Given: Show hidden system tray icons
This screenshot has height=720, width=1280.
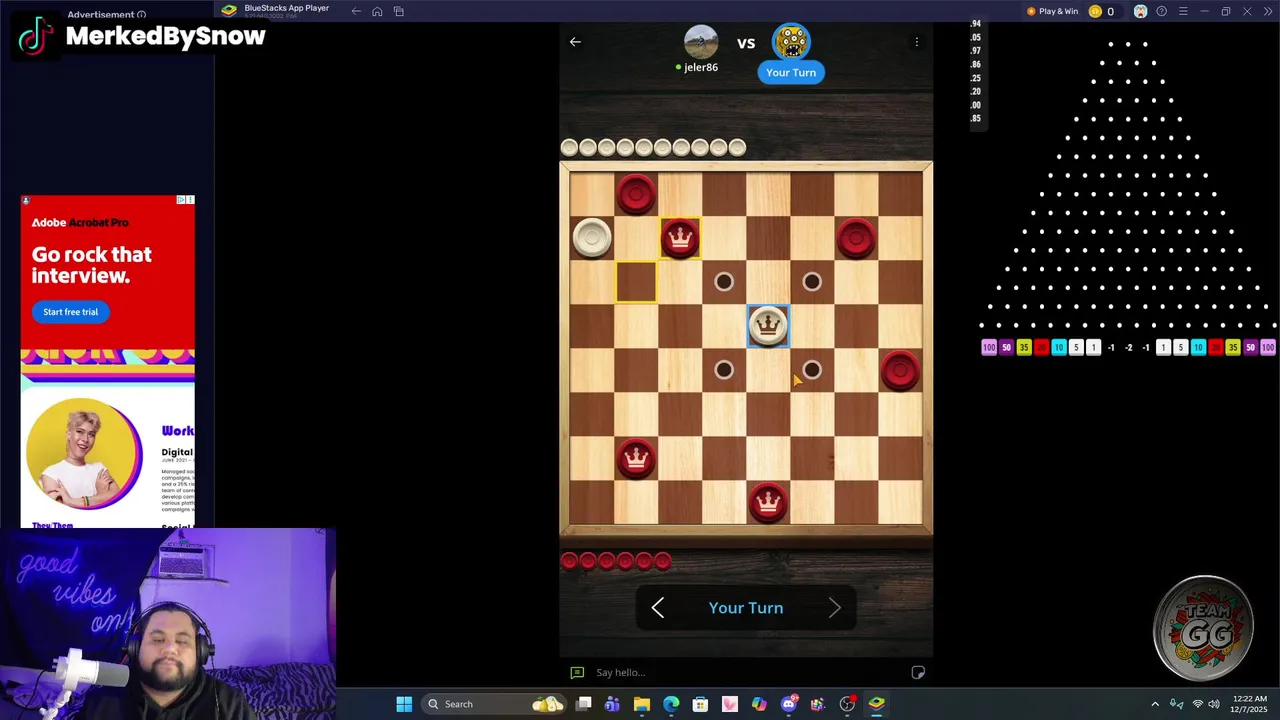Looking at the screenshot, I should click(x=1155, y=704).
